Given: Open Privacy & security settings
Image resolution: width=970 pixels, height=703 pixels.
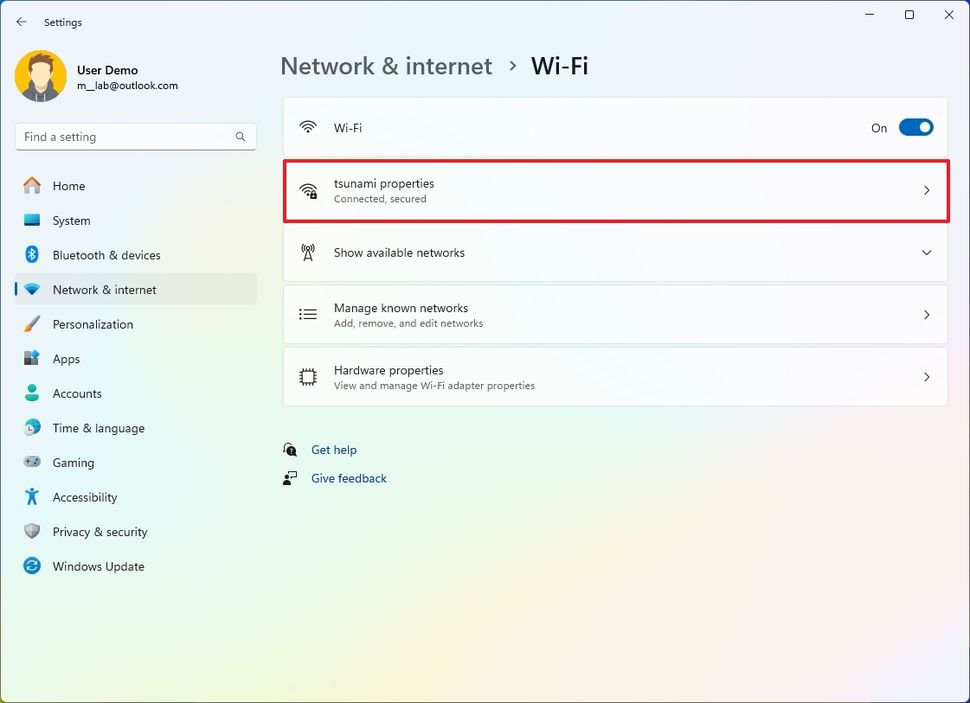Looking at the screenshot, I should pos(100,531).
